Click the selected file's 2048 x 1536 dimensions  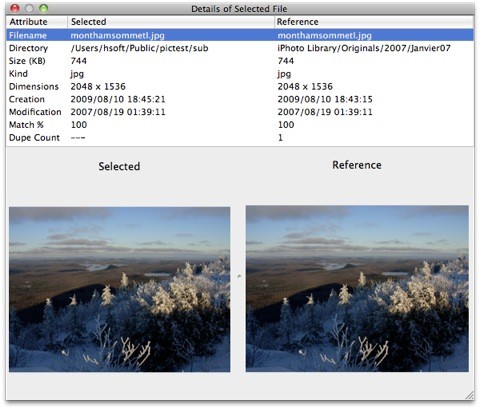click(x=98, y=87)
